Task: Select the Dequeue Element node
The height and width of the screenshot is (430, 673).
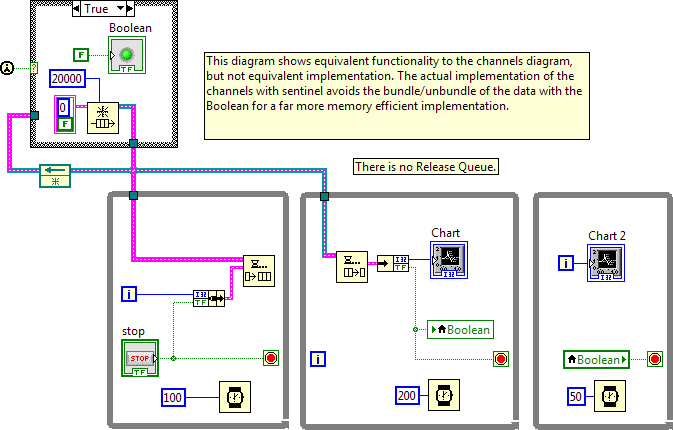Action: [x=352, y=266]
